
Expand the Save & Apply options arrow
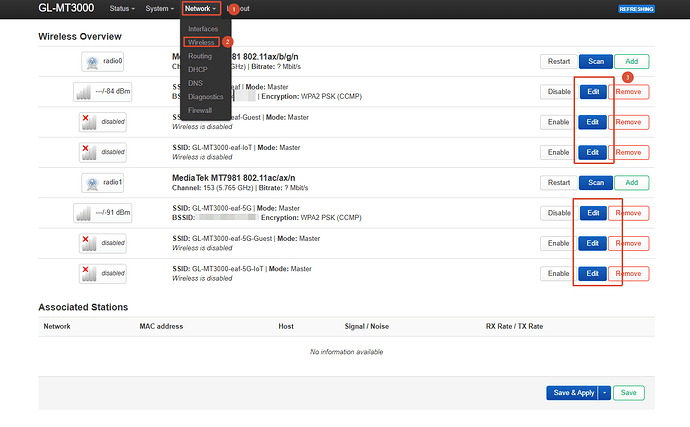tap(605, 393)
